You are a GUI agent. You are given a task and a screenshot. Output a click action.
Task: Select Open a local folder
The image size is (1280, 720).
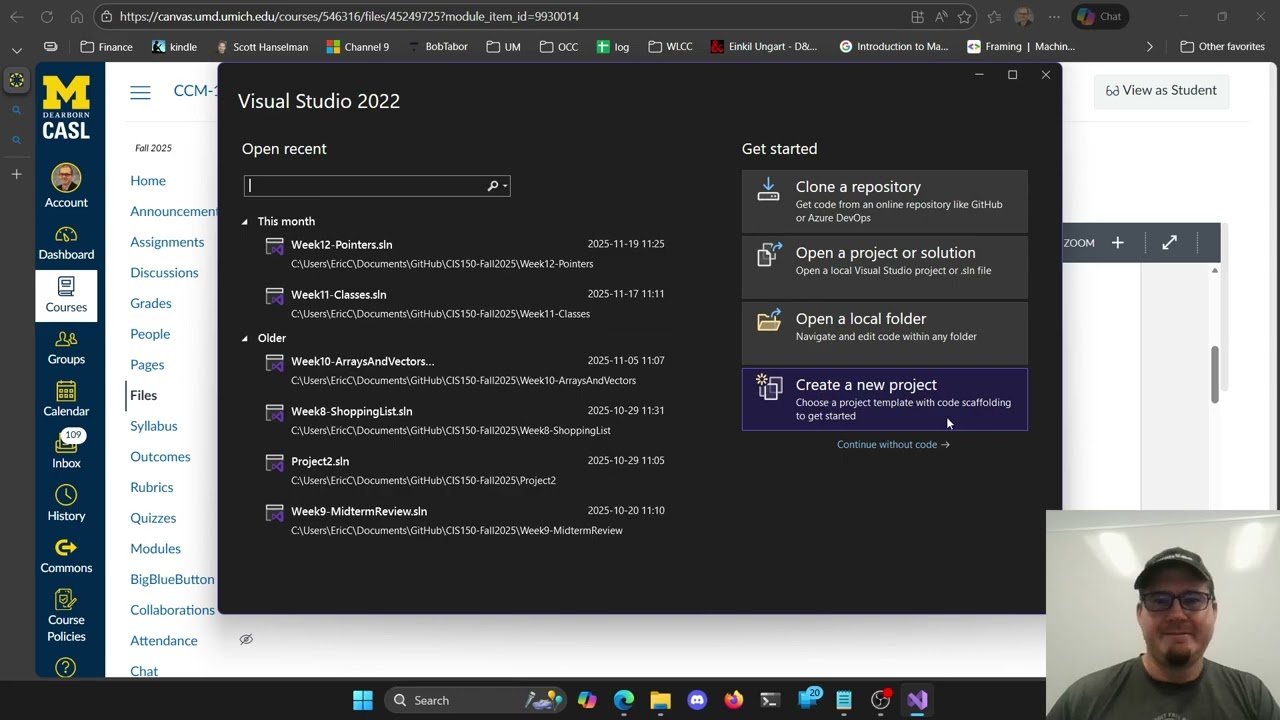(x=884, y=333)
